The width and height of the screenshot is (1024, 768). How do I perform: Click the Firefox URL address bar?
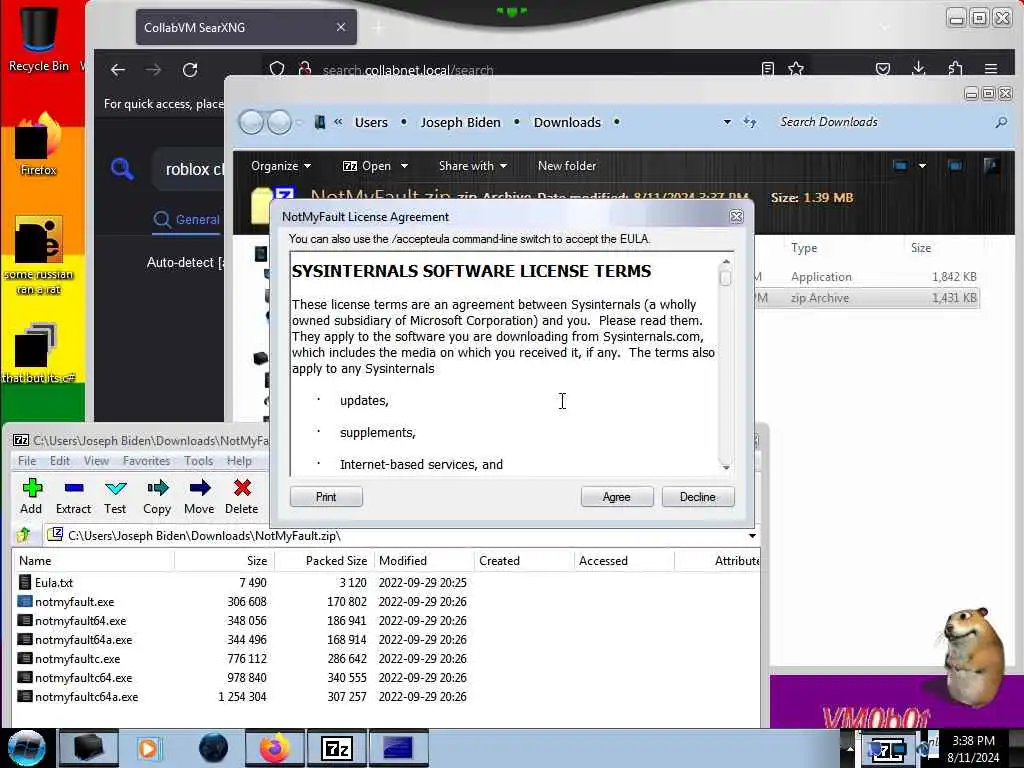pyautogui.click(x=536, y=70)
